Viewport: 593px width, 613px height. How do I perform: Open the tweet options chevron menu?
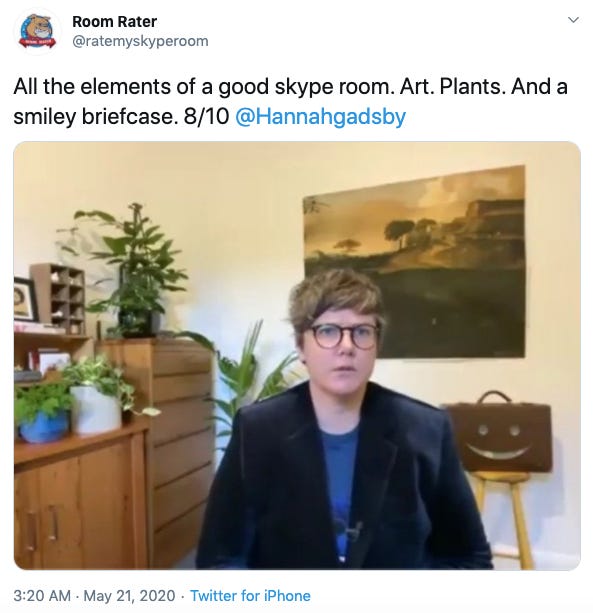point(573,20)
